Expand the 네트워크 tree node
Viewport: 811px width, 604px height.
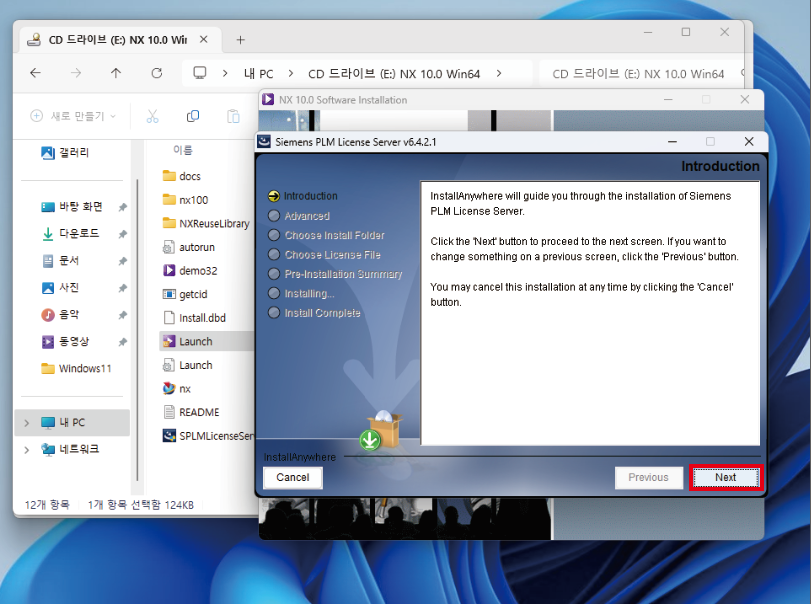point(26,450)
